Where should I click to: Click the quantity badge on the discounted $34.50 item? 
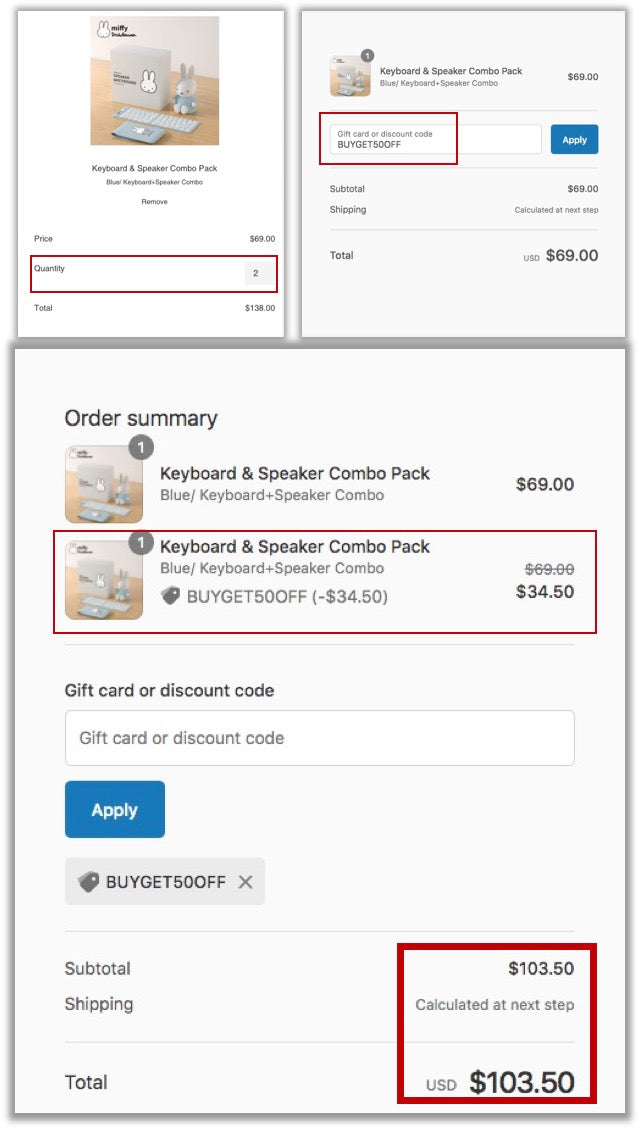(x=141, y=543)
